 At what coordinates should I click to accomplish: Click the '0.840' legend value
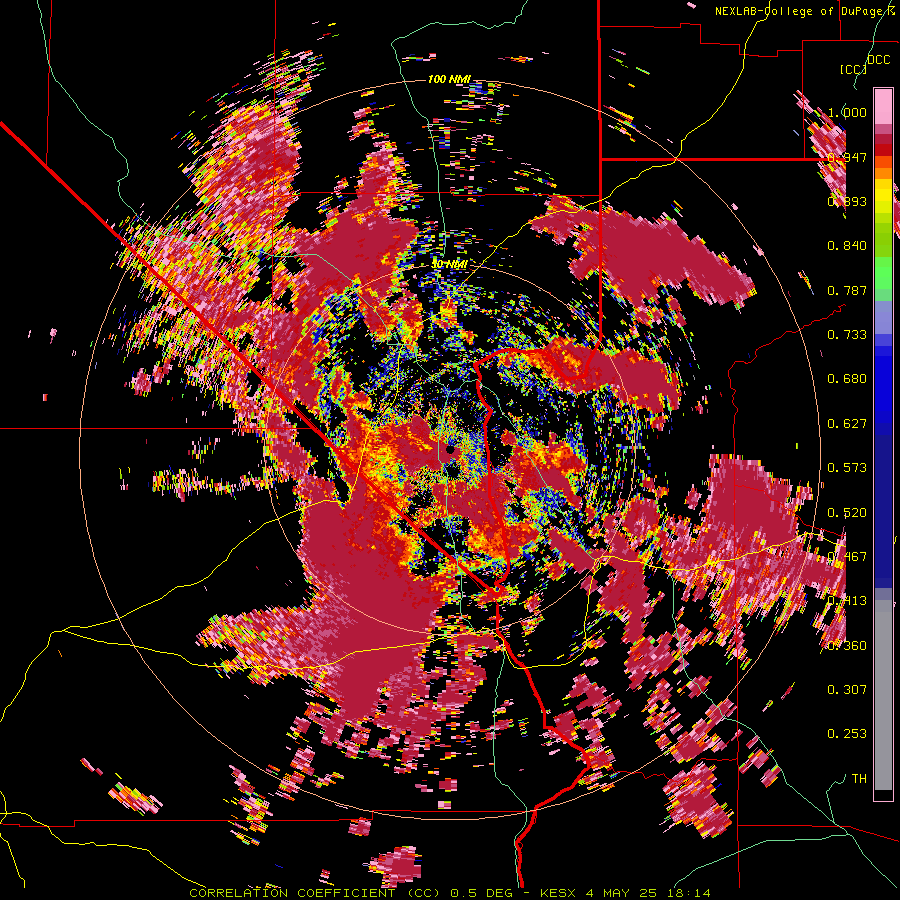point(847,246)
